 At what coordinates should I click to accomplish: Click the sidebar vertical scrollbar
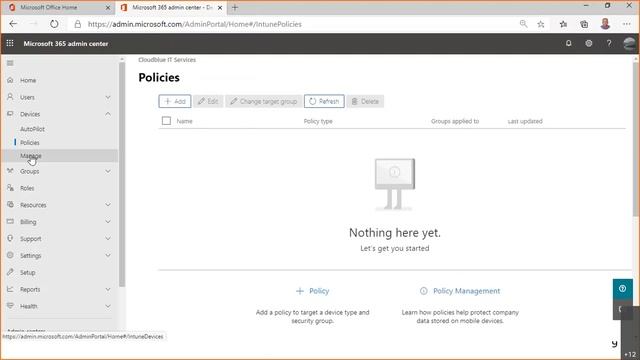pos(122,176)
